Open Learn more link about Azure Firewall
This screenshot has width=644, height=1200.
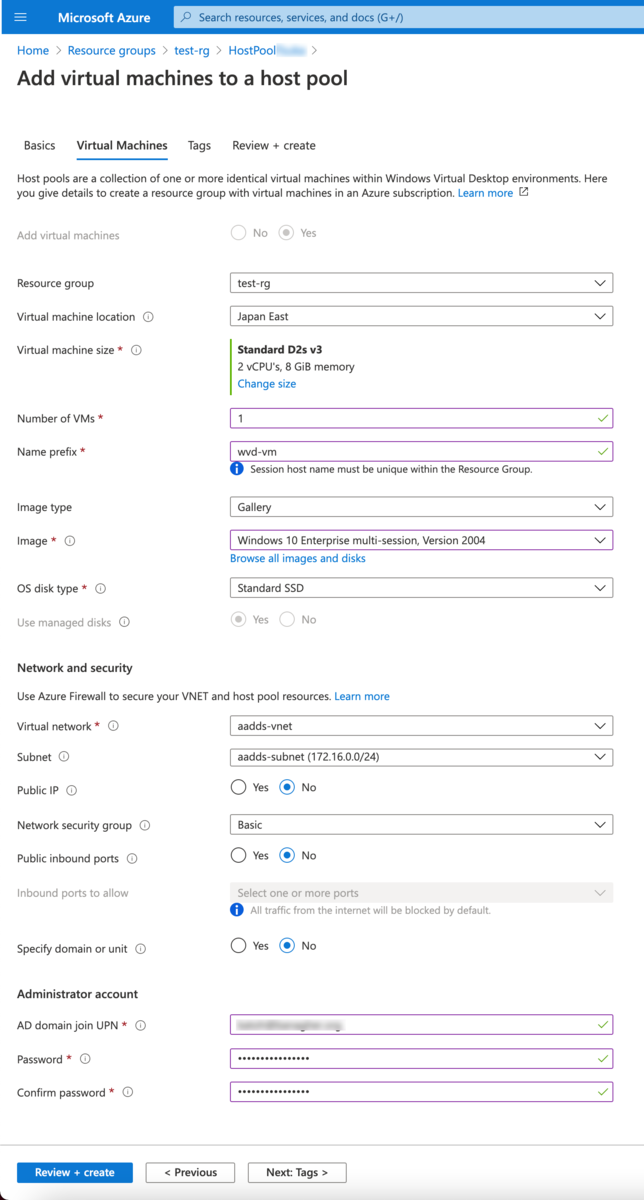pos(362,696)
